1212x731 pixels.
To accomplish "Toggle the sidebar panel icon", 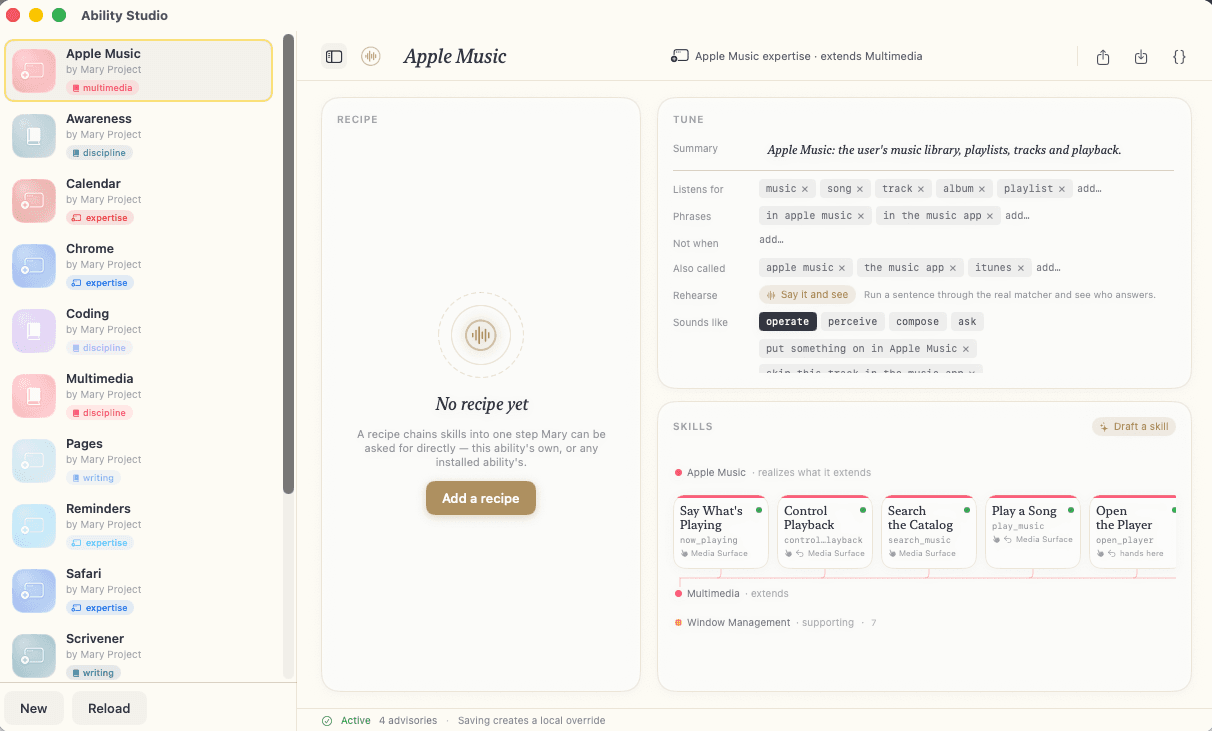I will (x=334, y=57).
